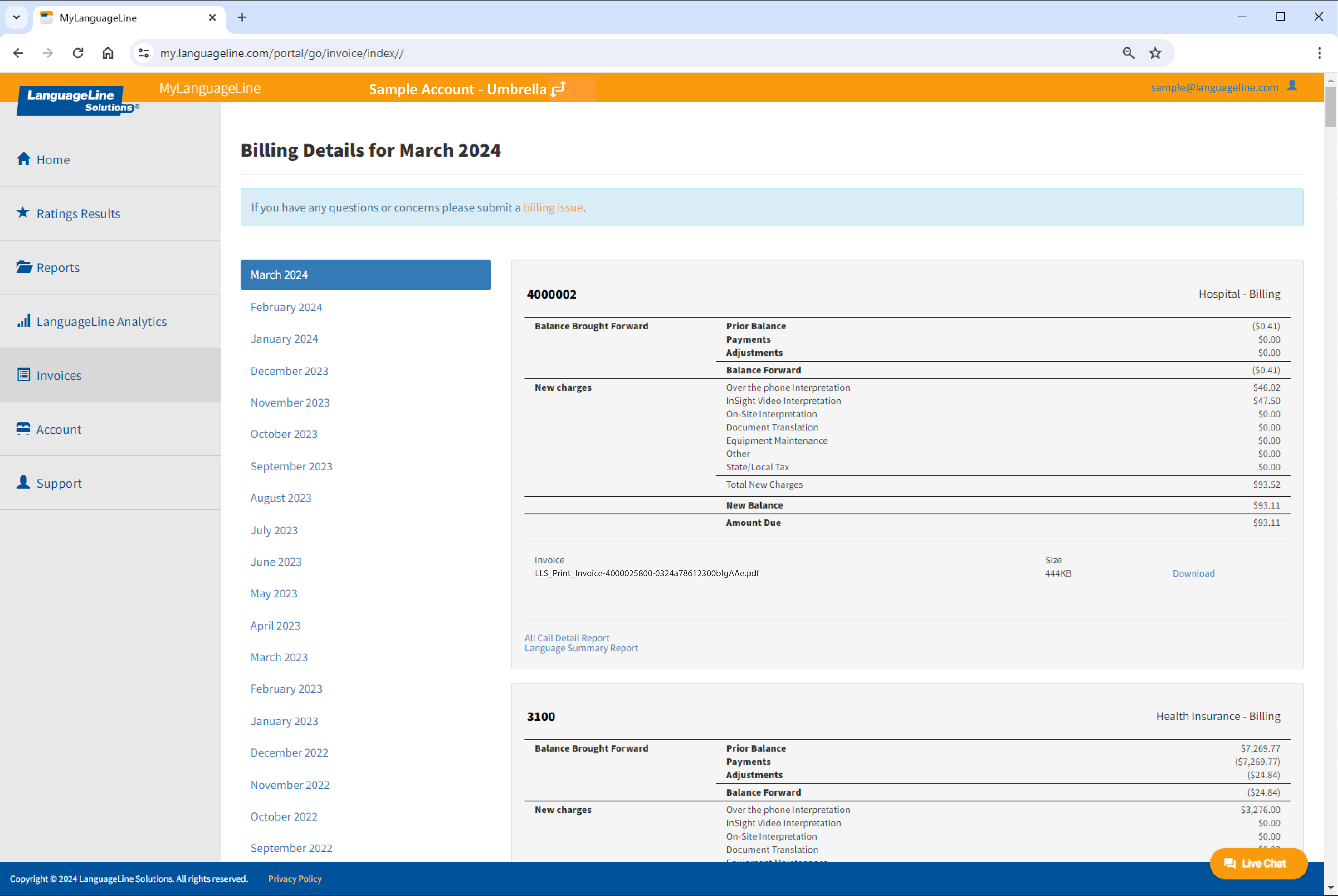Open the All Call Detail Report

pos(567,638)
